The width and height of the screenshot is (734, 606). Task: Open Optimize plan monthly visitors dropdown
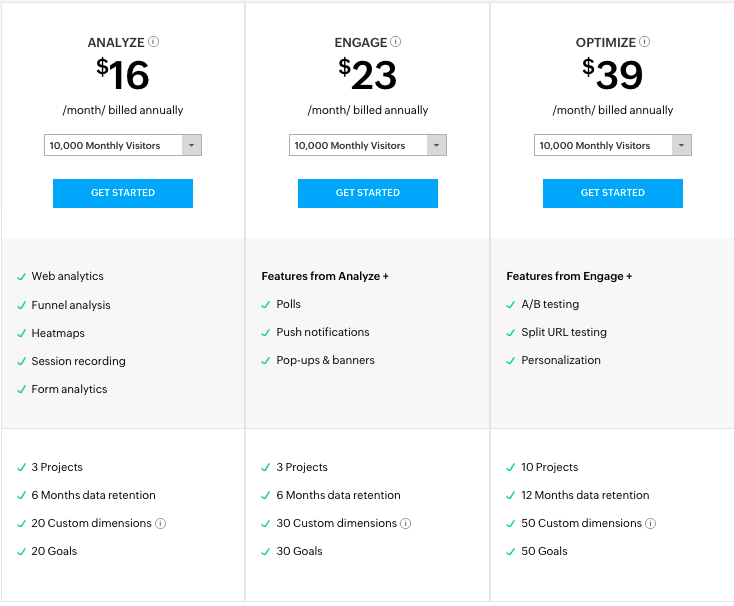pyautogui.click(x=613, y=146)
